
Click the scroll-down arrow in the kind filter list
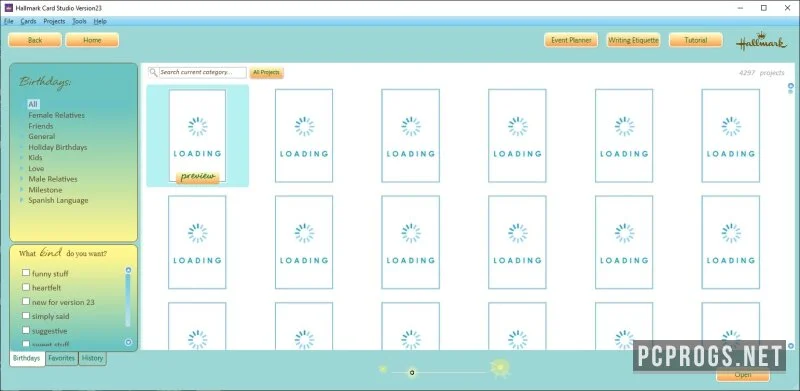click(129, 342)
